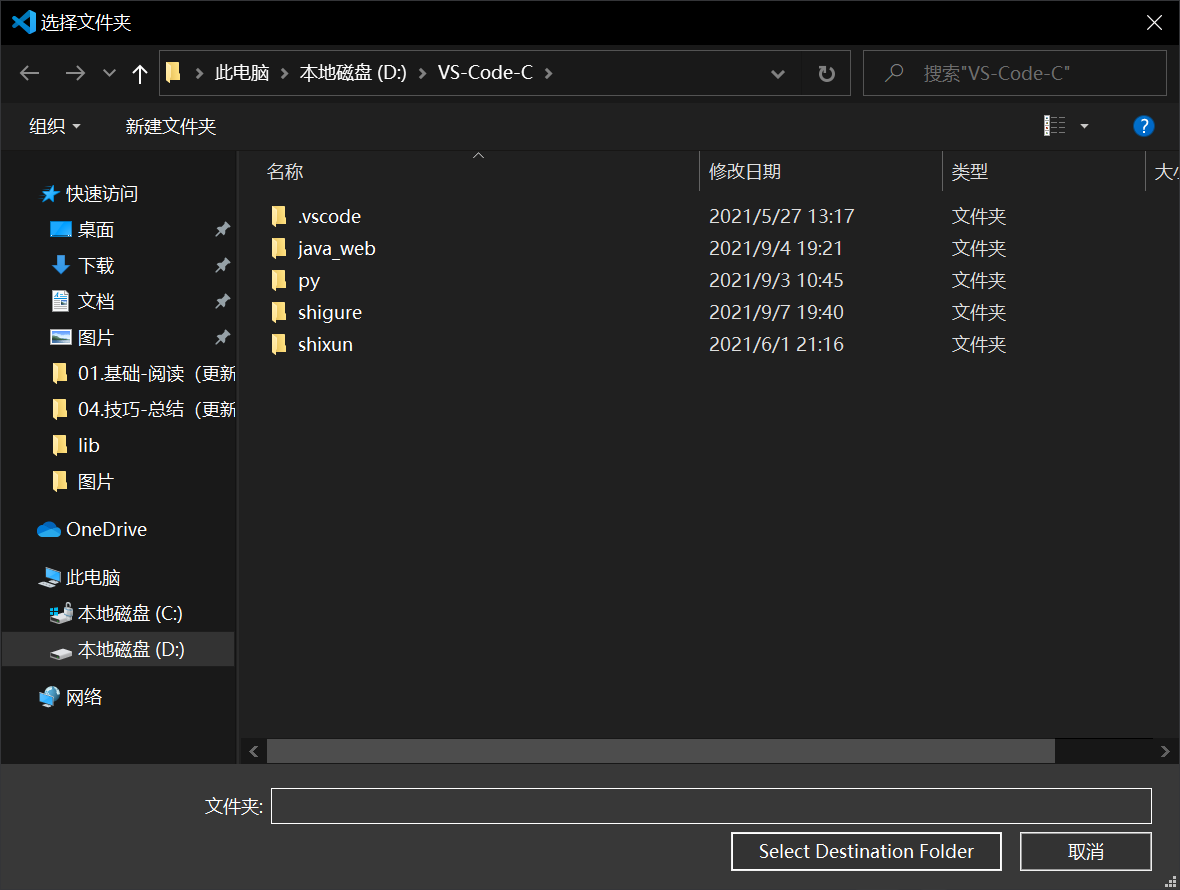Open 本地磁盘 (C:) in sidebar
Image resolution: width=1180 pixels, height=890 pixels.
point(117,614)
